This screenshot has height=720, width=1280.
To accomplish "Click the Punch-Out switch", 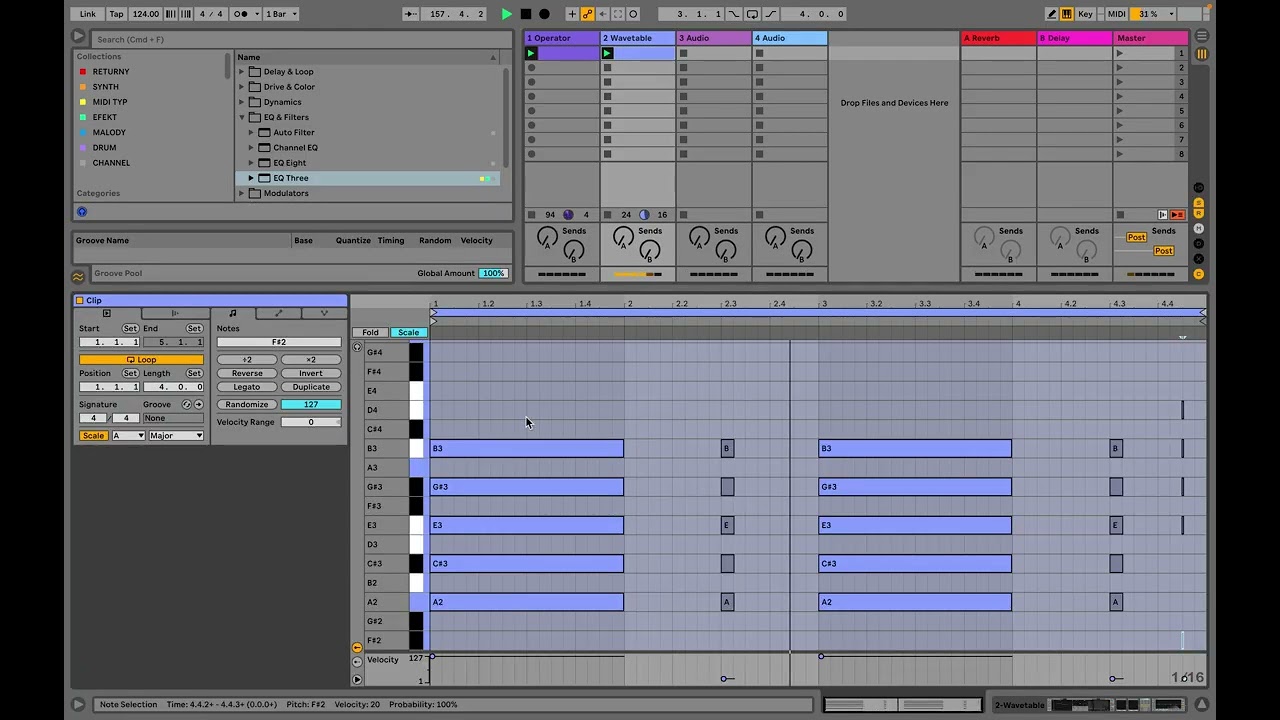I will tap(769, 14).
